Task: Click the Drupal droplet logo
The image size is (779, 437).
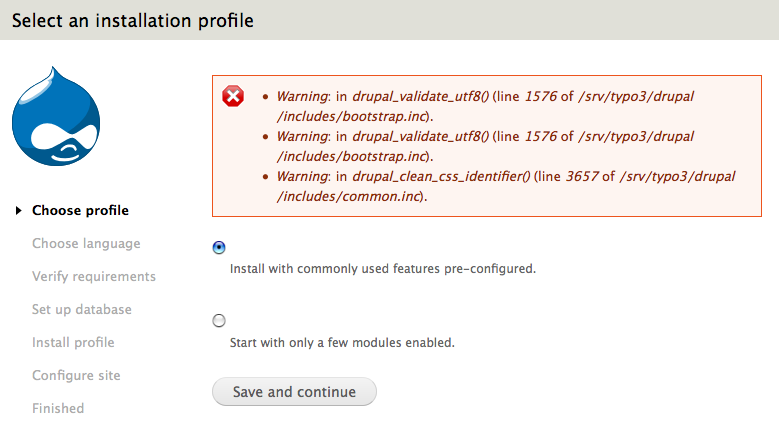Action: 56,118
